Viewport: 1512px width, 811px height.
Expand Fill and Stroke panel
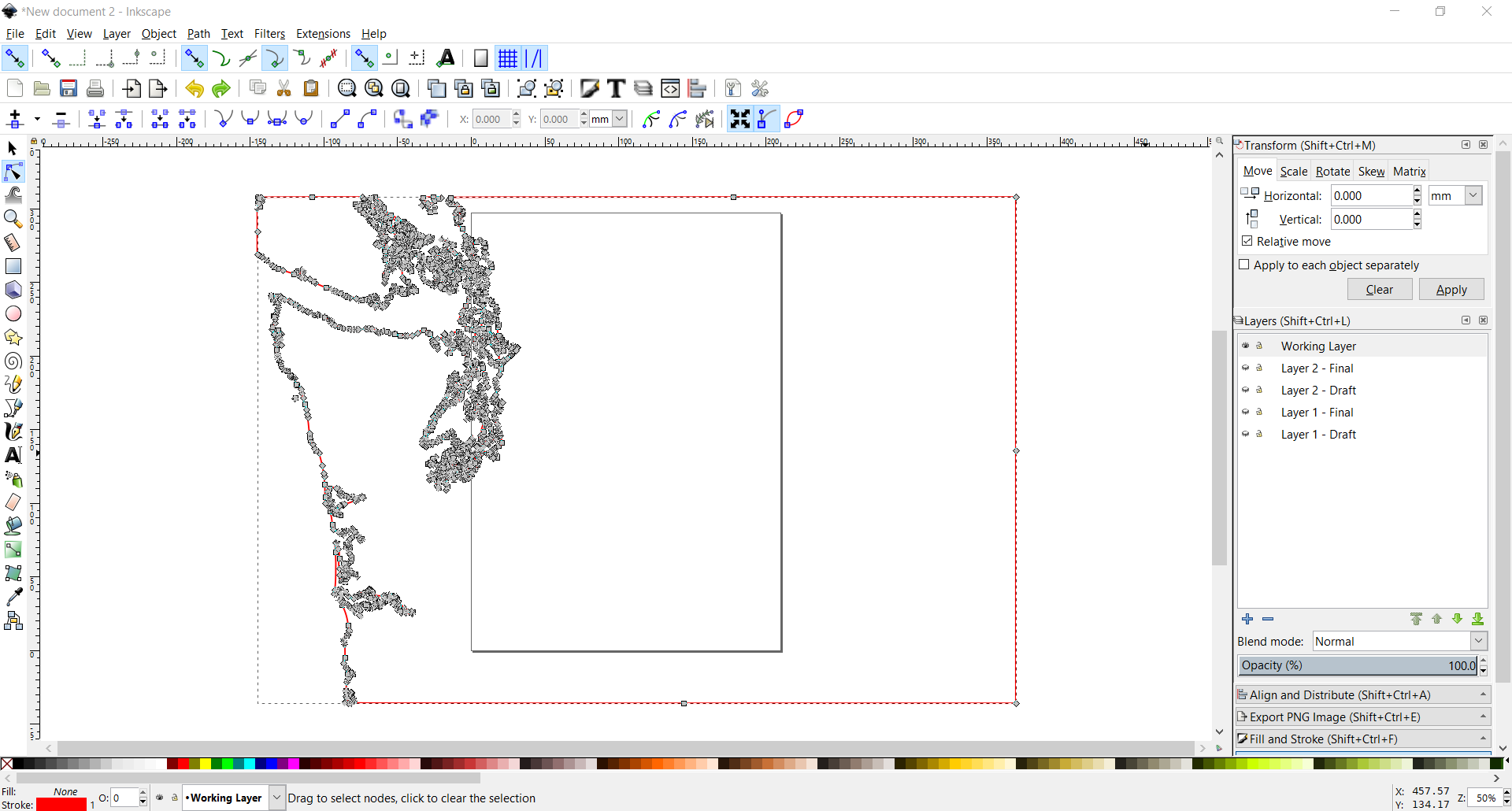point(1363,739)
